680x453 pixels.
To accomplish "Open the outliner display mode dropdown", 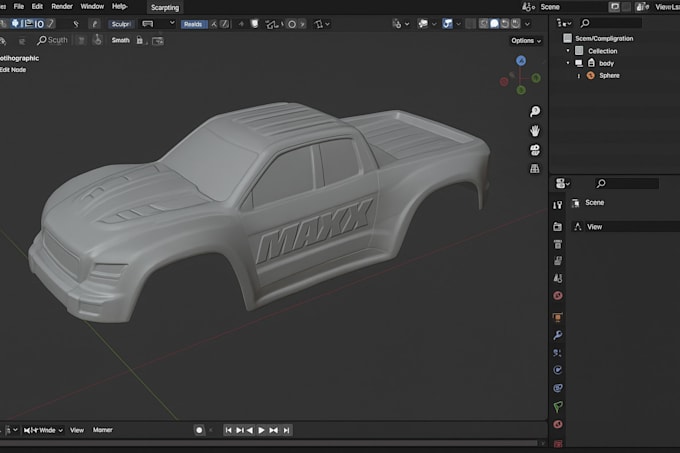I will 564,23.
